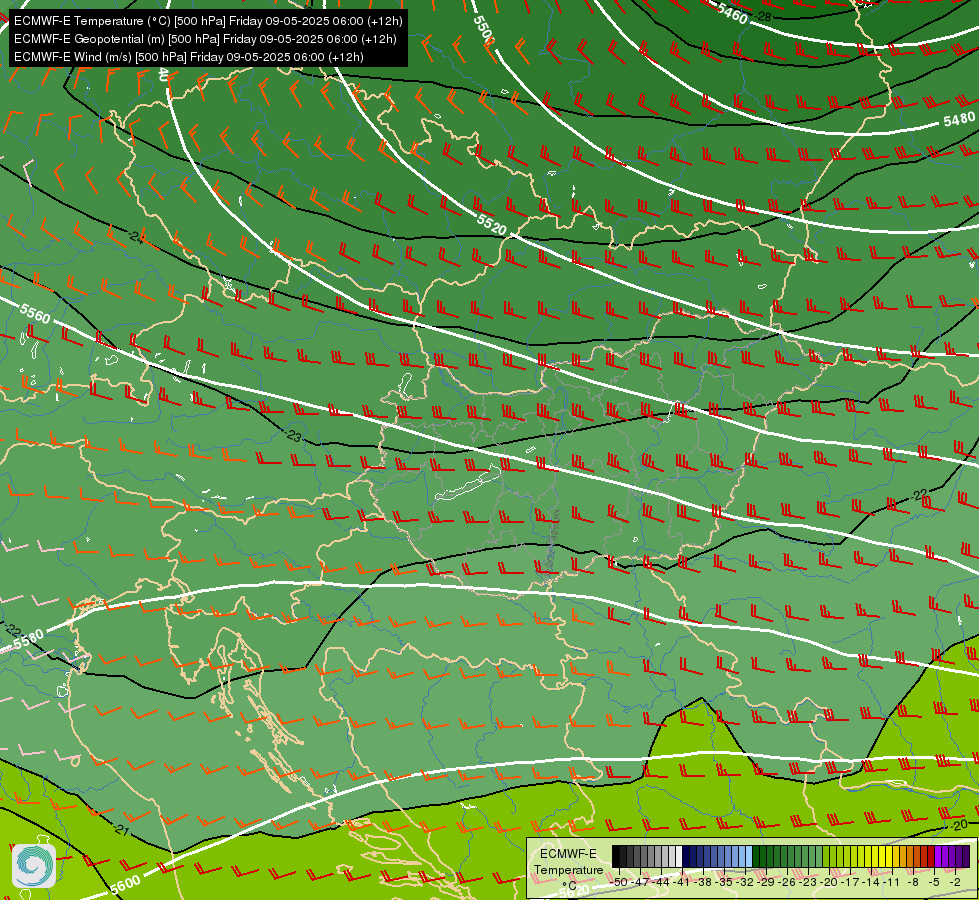
Task: Pick the bright red legend swatch
Action: [932, 856]
